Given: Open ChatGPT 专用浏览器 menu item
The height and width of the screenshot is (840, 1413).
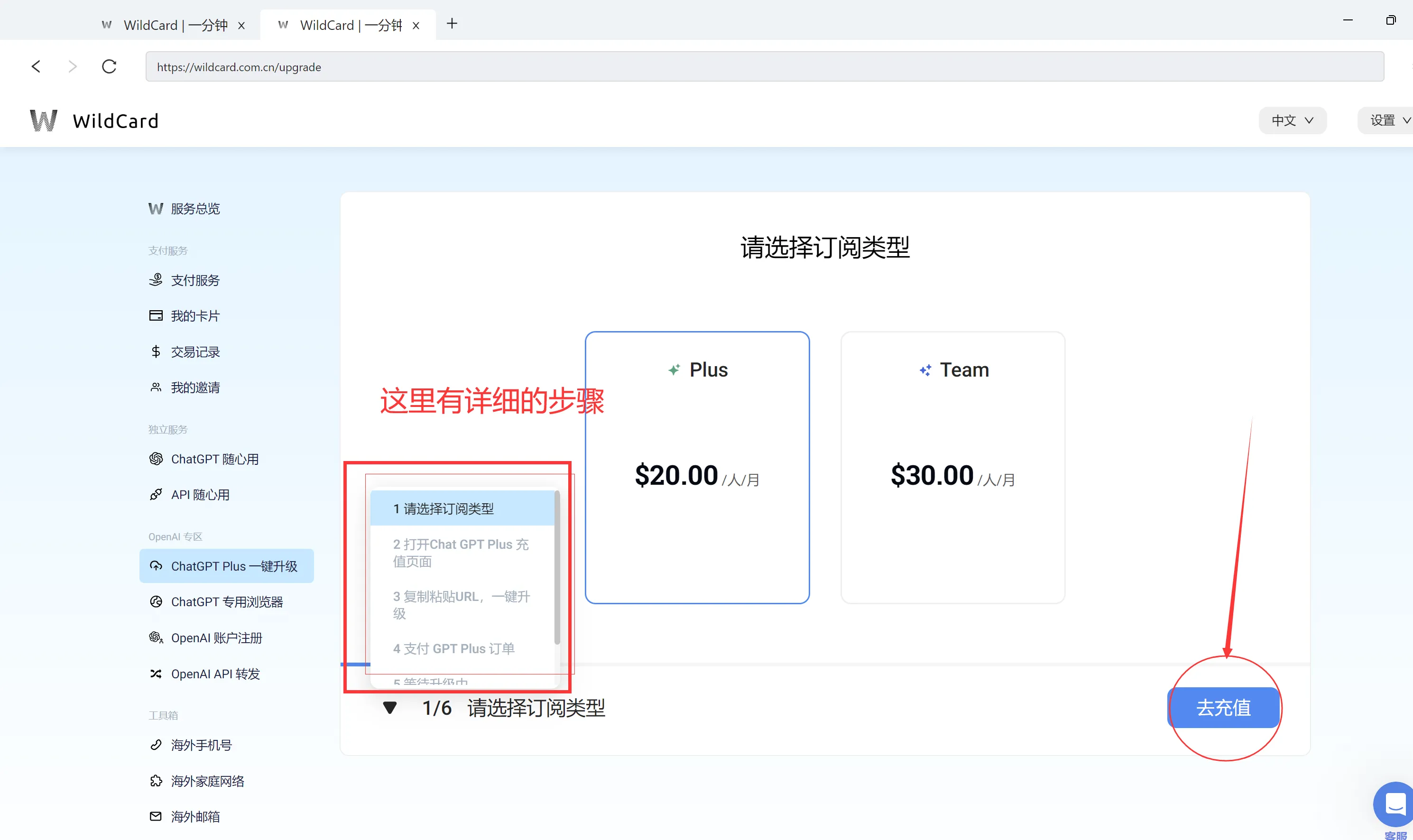Looking at the screenshot, I should click(x=226, y=602).
